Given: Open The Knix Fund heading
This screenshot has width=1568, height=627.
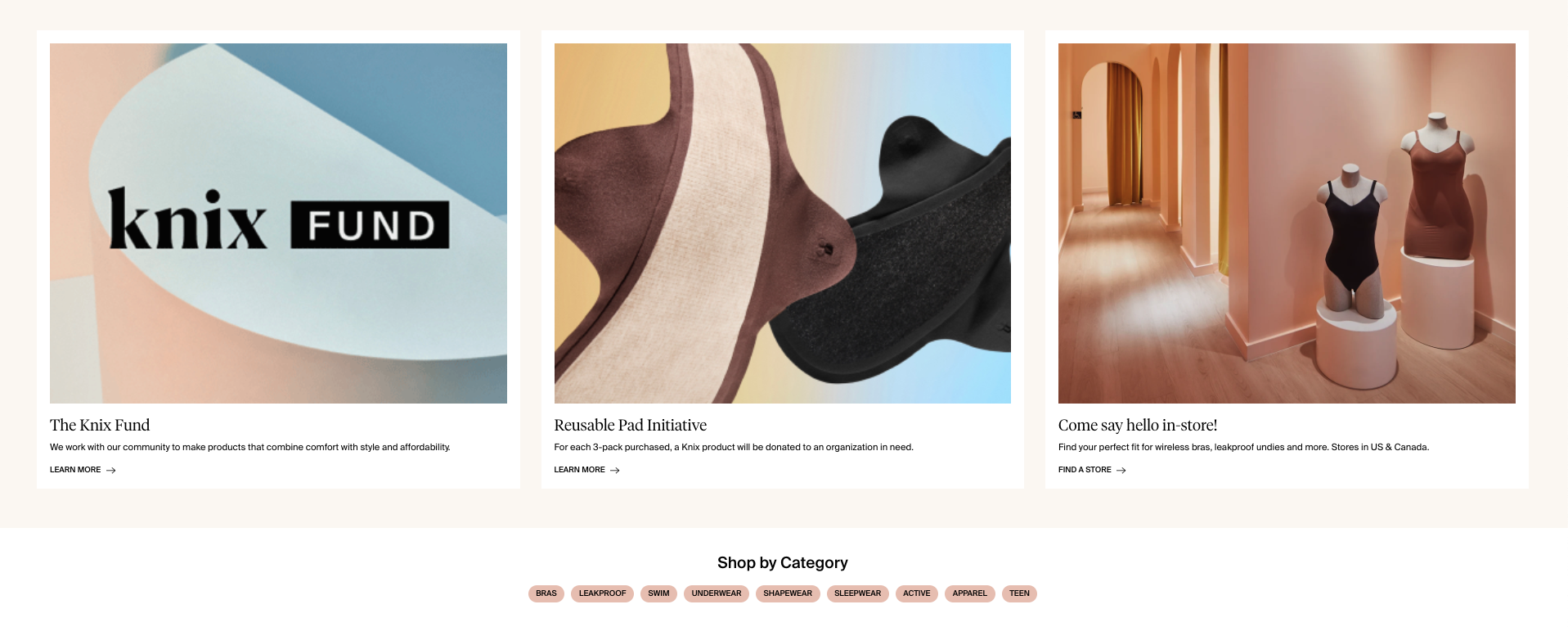Looking at the screenshot, I should coord(100,426).
